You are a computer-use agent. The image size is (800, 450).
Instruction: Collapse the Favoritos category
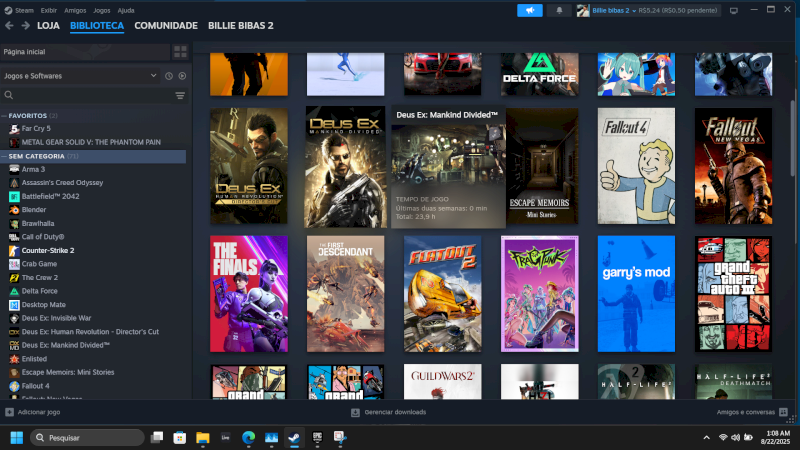[x=4, y=115]
